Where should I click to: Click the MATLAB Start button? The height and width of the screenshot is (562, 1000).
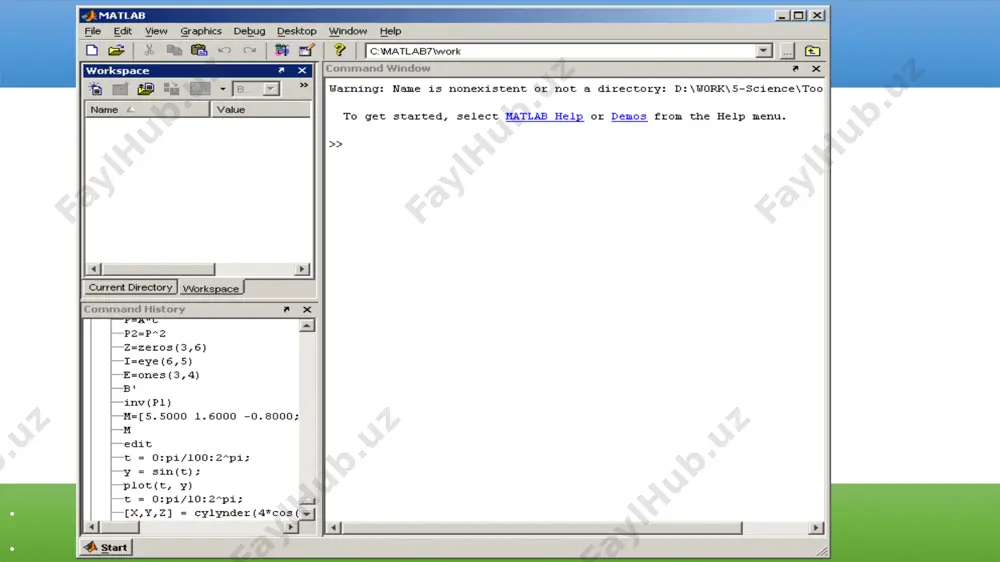pos(107,547)
